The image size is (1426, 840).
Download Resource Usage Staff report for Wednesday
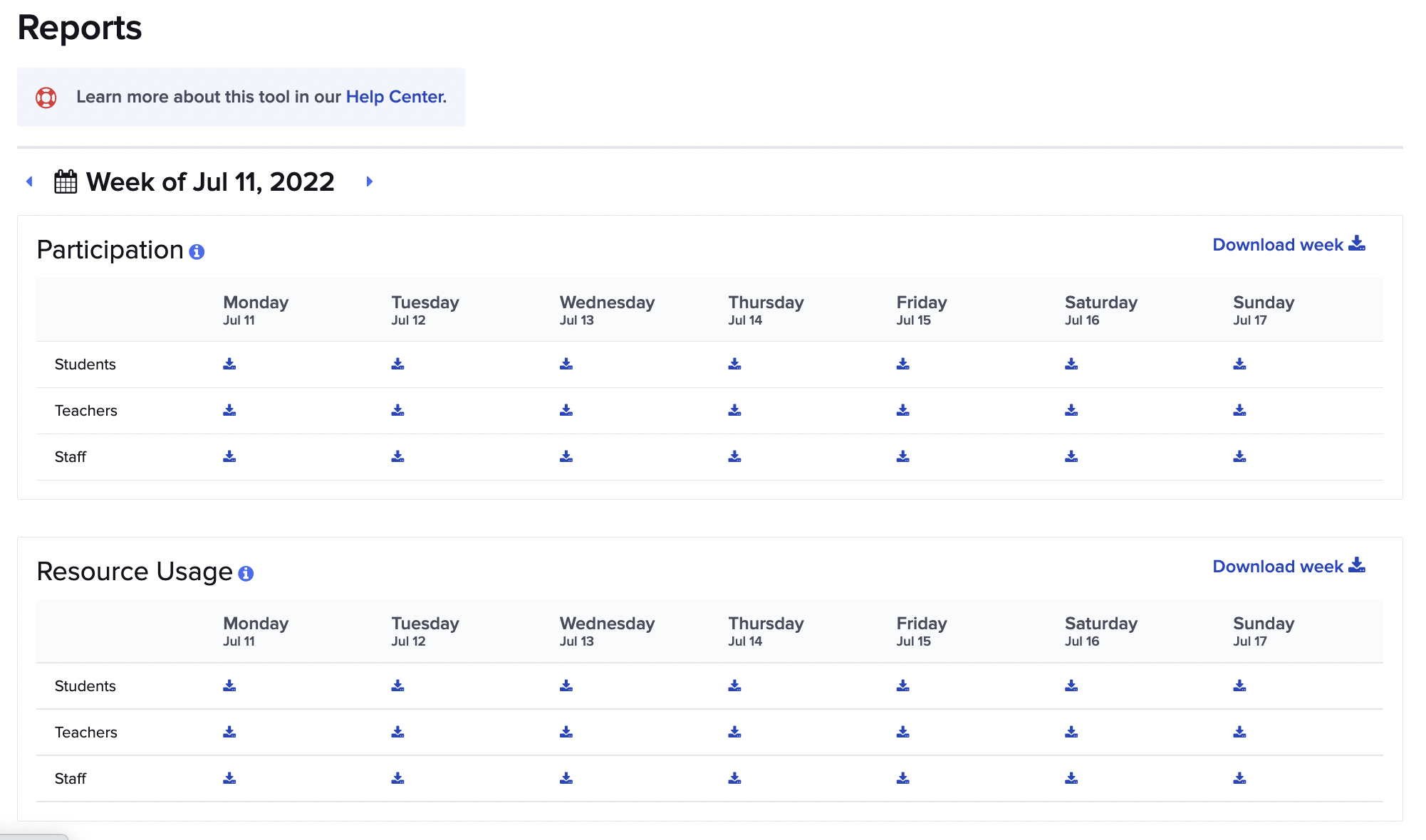pyautogui.click(x=566, y=778)
